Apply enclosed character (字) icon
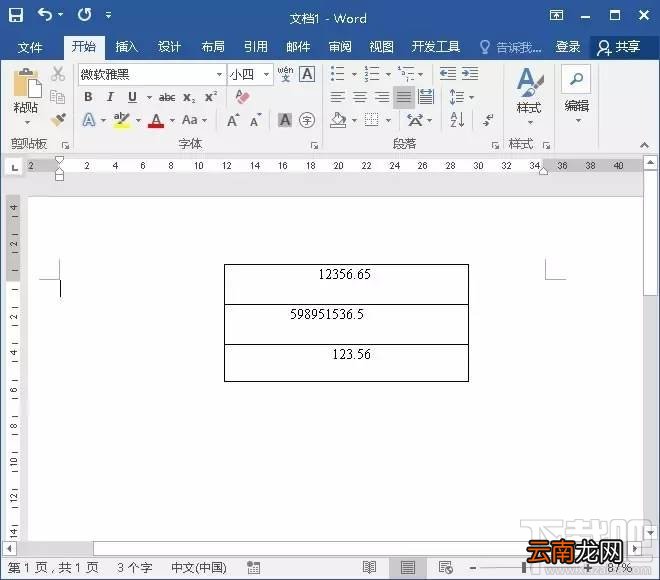This screenshot has height=580, width=660. click(x=307, y=120)
